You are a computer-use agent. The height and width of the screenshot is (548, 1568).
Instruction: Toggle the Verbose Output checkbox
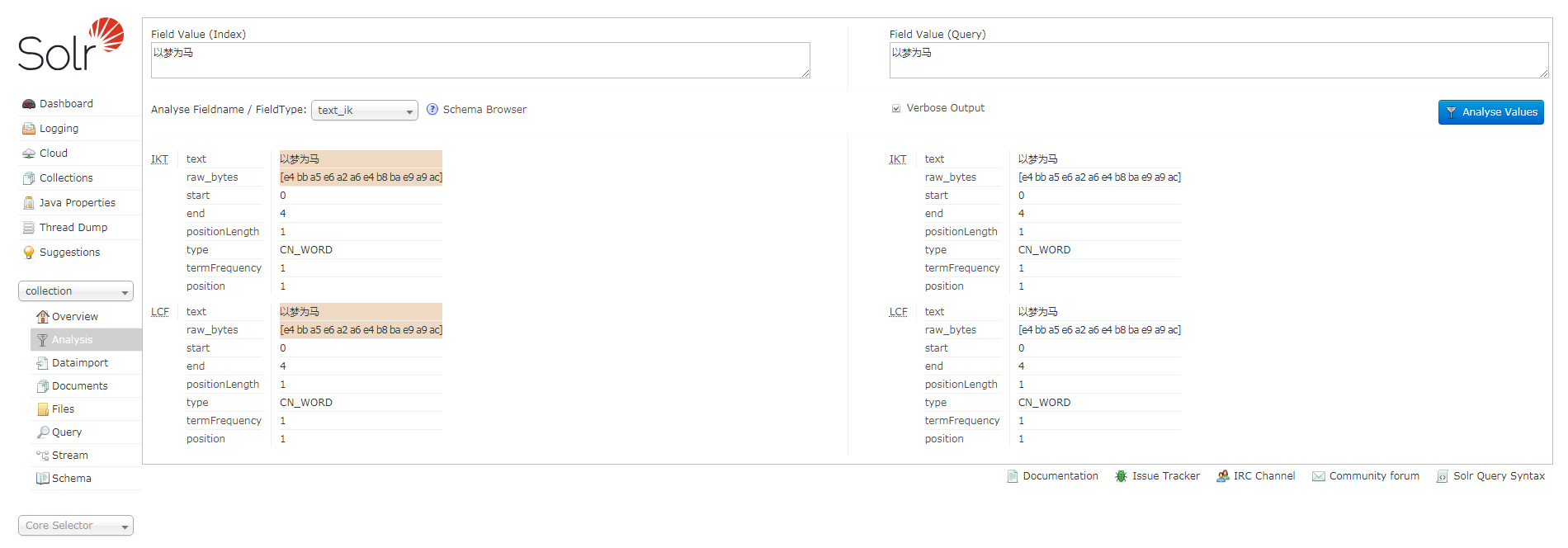coord(896,108)
